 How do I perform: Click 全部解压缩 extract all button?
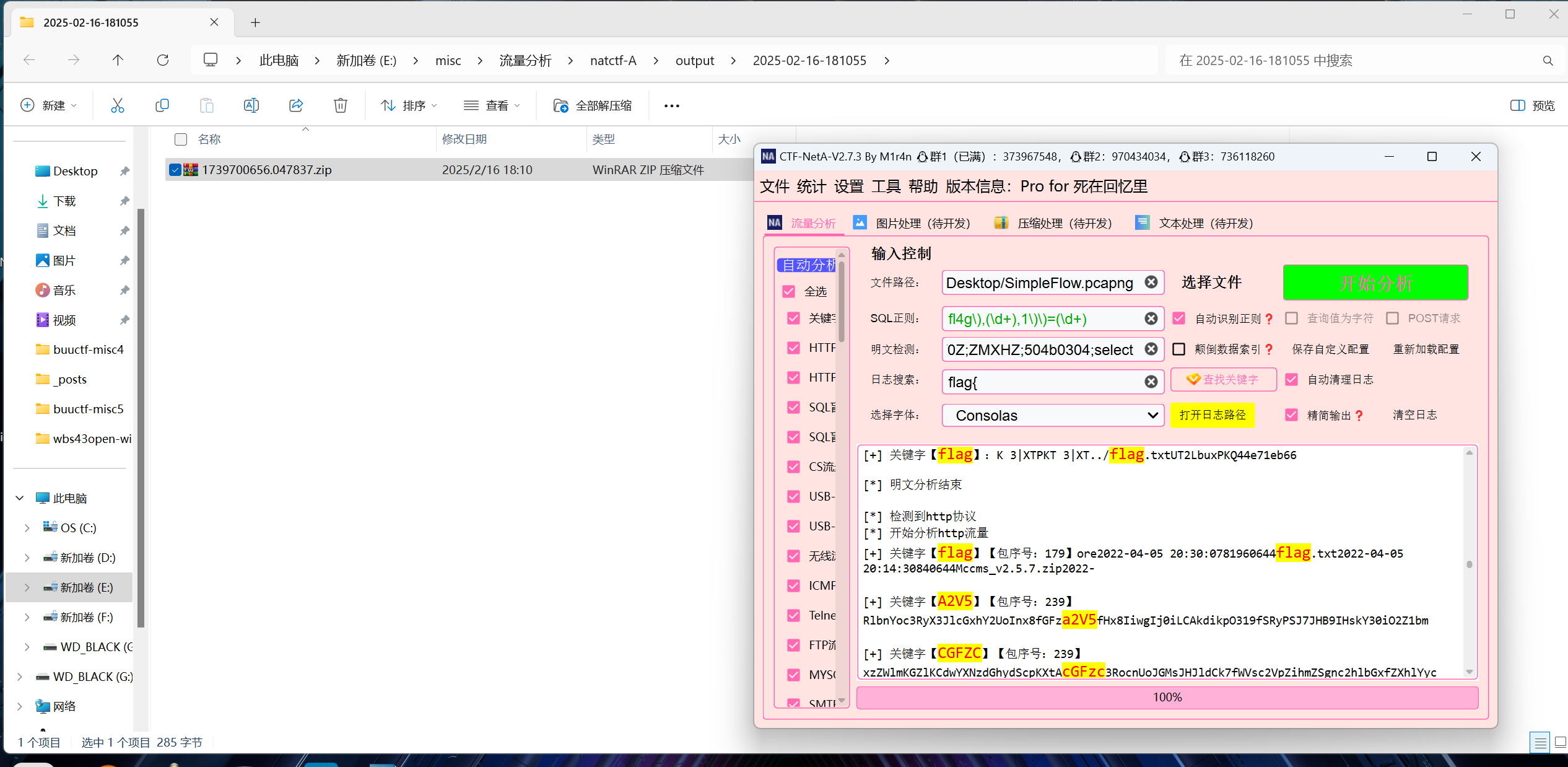(x=593, y=105)
